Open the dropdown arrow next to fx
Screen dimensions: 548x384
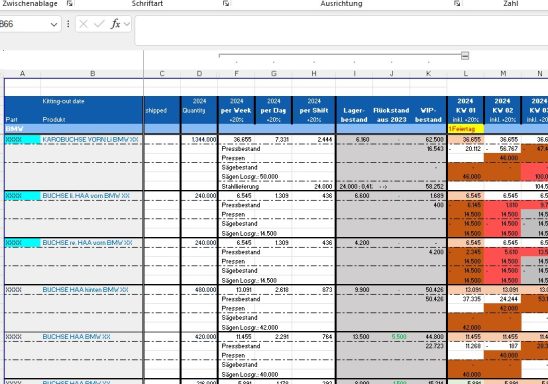[x=127, y=24]
